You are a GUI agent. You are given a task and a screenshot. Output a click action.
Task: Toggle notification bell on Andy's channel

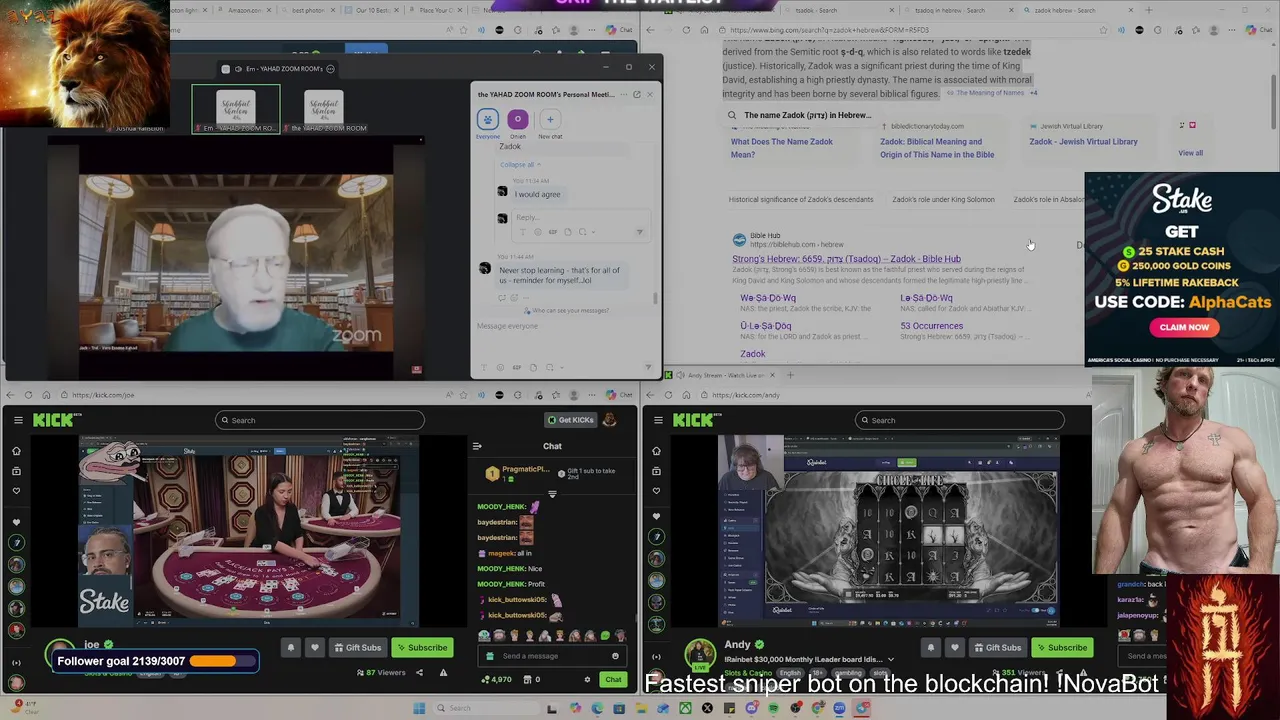pos(931,647)
